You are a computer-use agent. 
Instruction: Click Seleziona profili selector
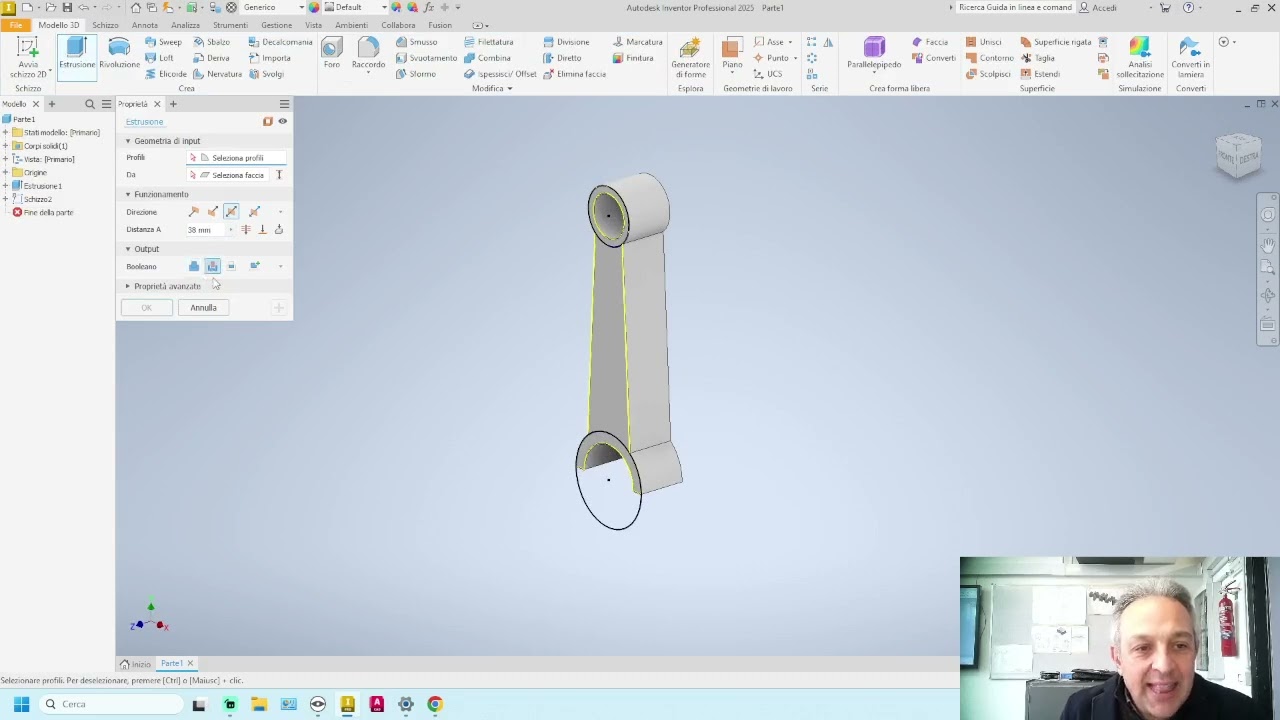(x=237, y=158)
